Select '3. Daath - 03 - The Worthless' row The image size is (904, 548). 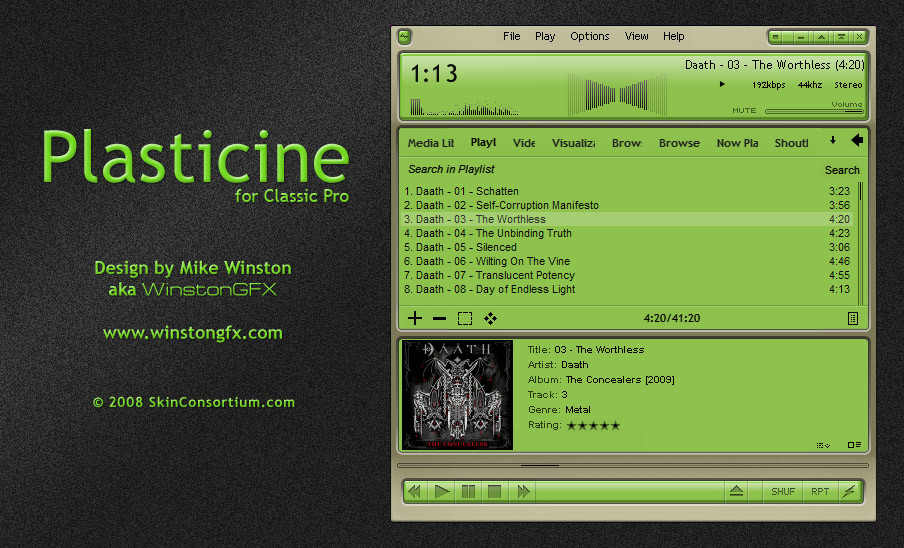627,219
